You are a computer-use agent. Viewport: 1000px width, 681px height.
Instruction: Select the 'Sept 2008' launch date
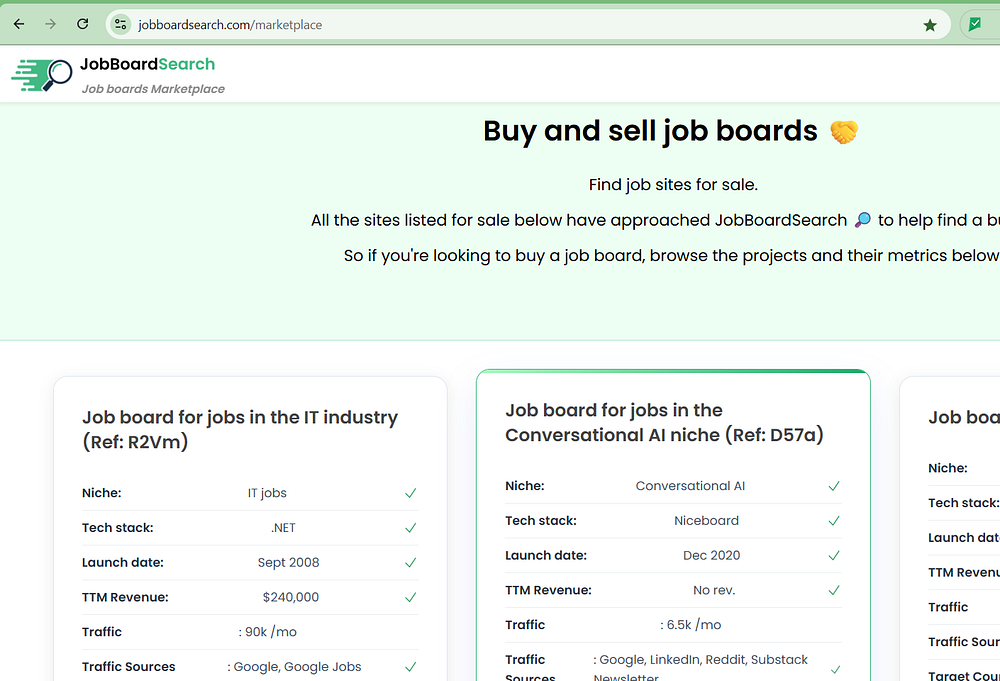click(x=288, y=562)
